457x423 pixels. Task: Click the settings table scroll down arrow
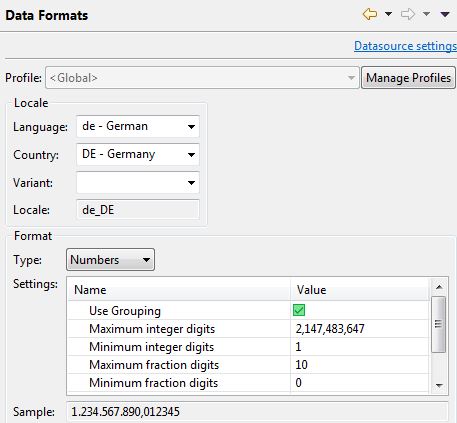(439, 385)
